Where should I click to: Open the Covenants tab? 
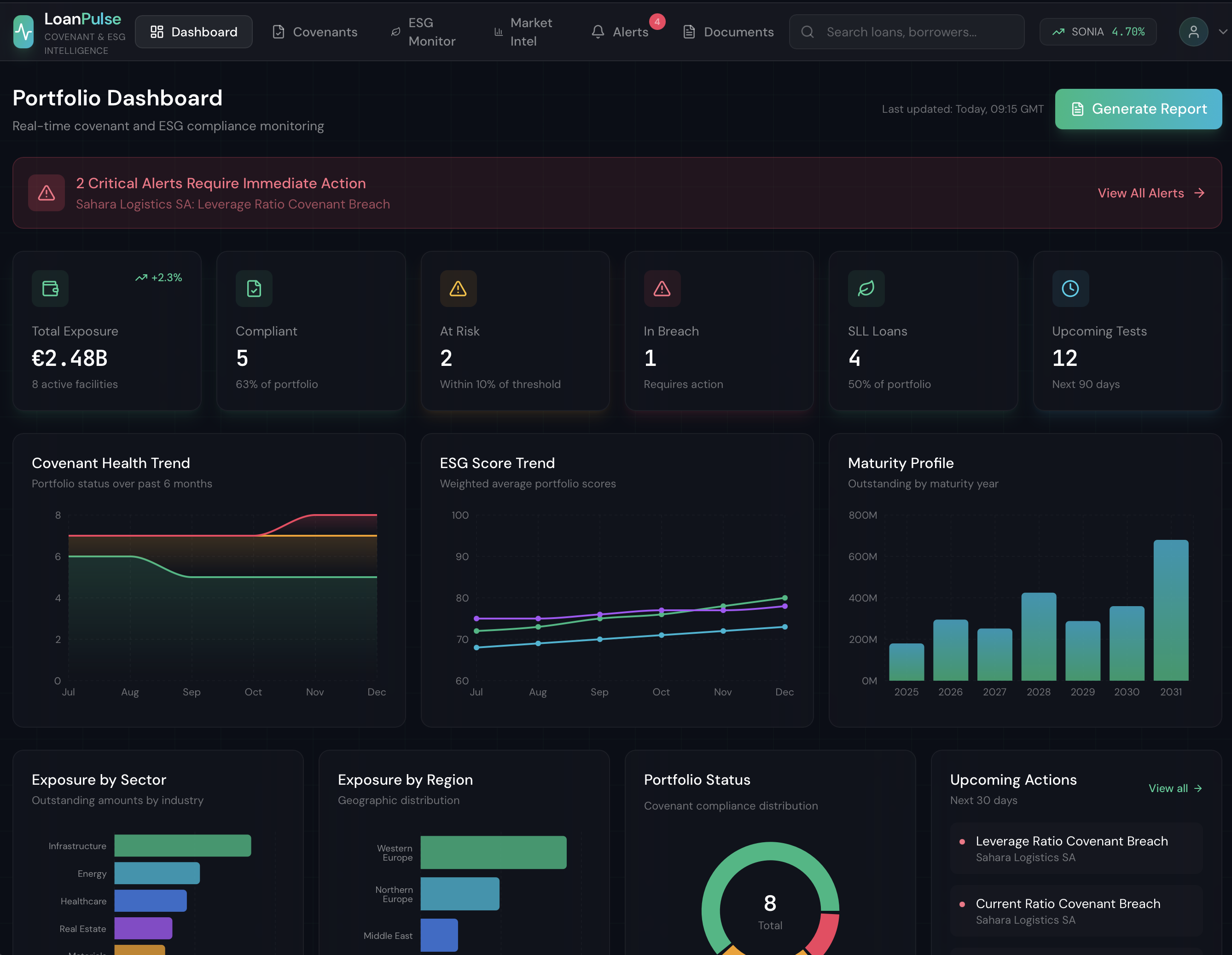pyautogui.click(x=315, y=32)
